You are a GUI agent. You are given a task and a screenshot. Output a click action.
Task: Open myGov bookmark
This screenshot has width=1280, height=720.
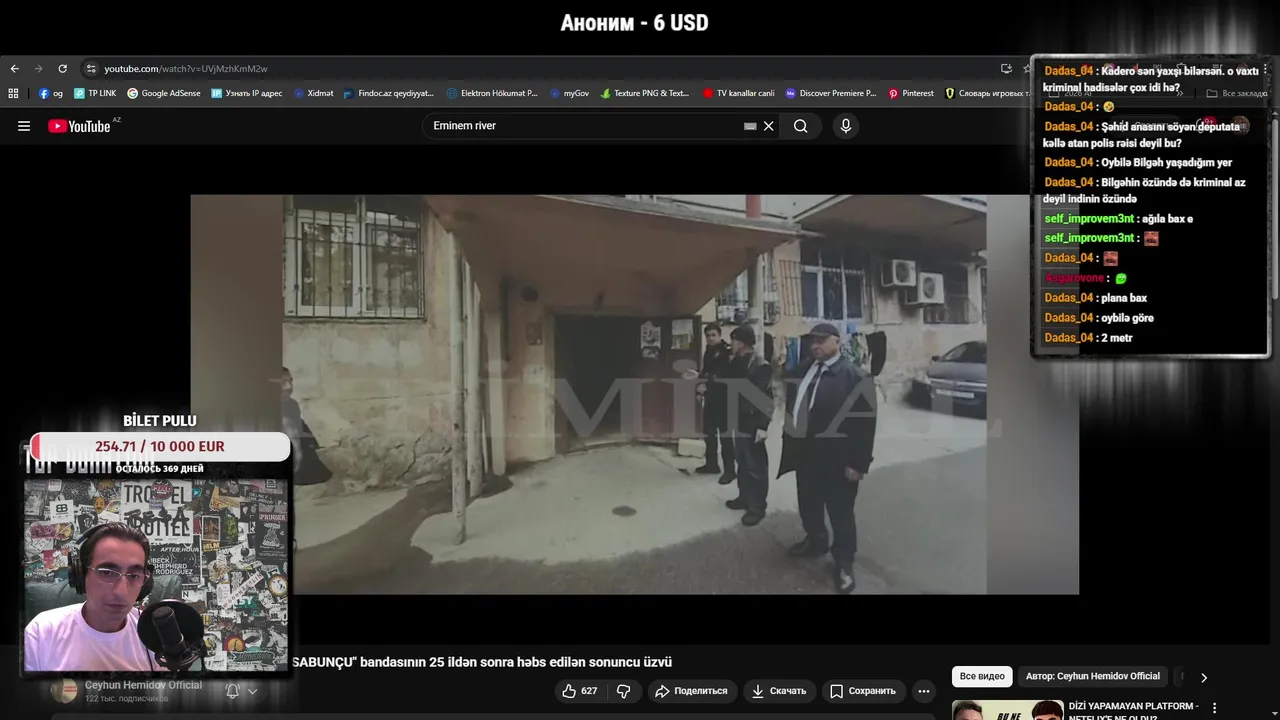(570, 93)
